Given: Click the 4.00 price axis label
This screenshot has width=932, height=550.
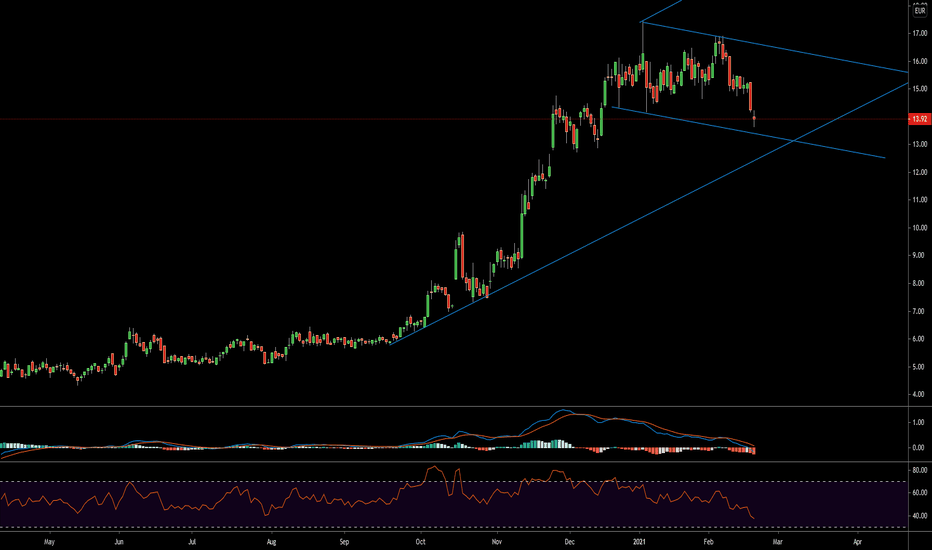Looking at the screenshot, I should (920, 394).
